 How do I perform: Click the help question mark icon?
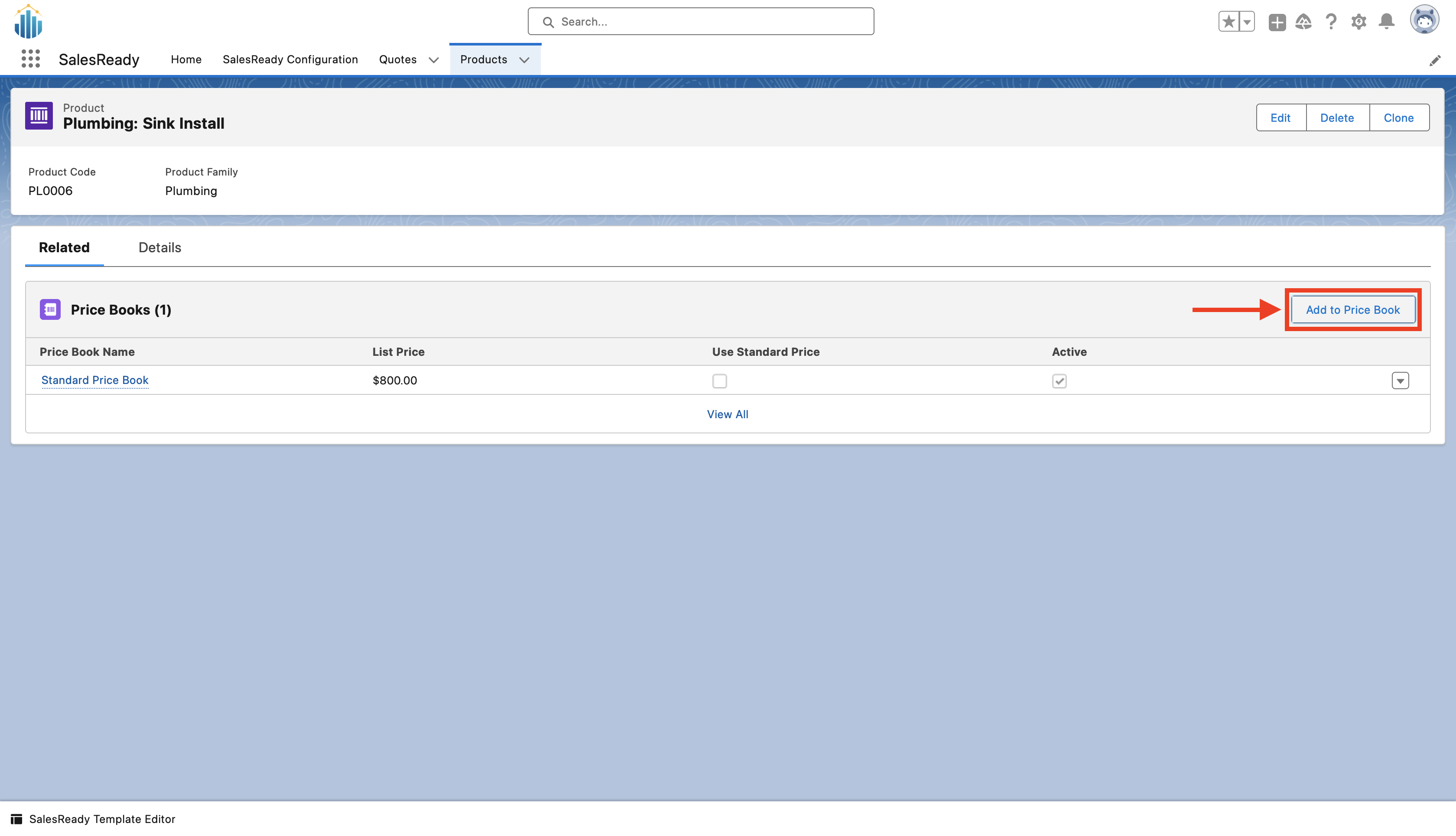[x=1331, y=21]
